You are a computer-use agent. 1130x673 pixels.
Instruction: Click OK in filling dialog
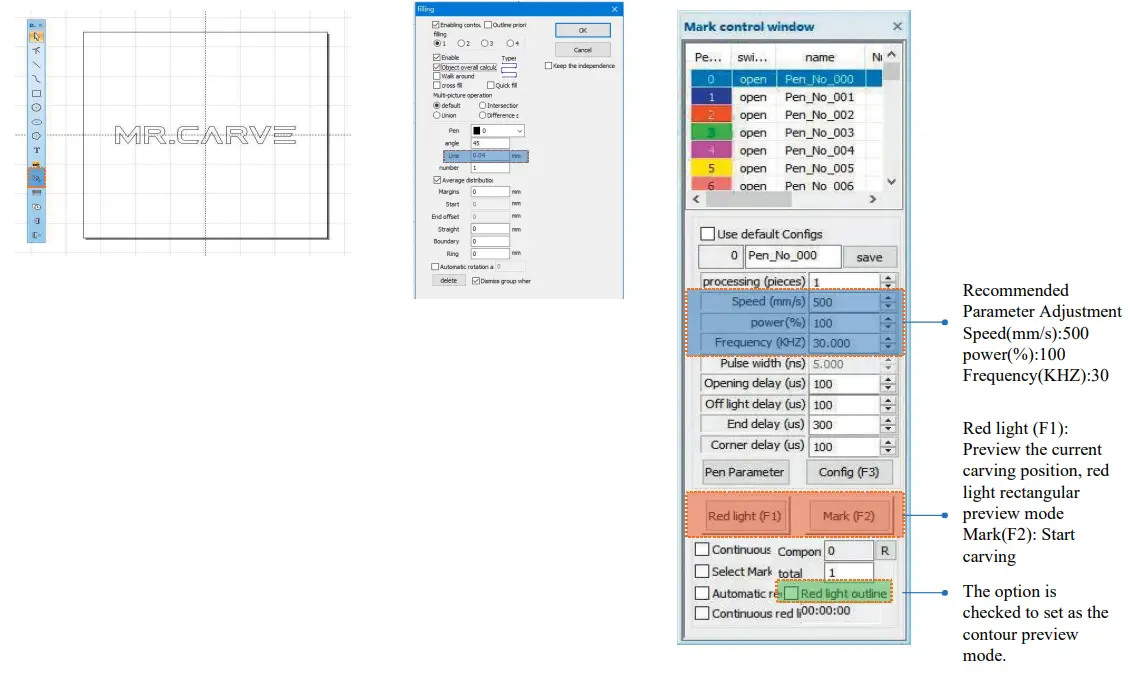pyautogui.click(x=583, y=30)
